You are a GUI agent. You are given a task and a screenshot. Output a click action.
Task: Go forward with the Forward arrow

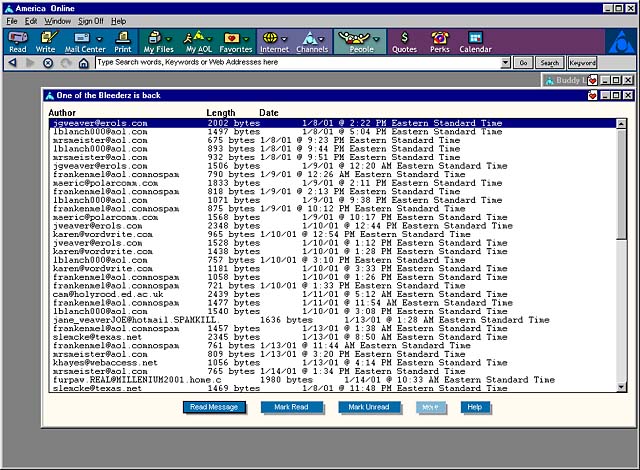(x=30, y=63)
